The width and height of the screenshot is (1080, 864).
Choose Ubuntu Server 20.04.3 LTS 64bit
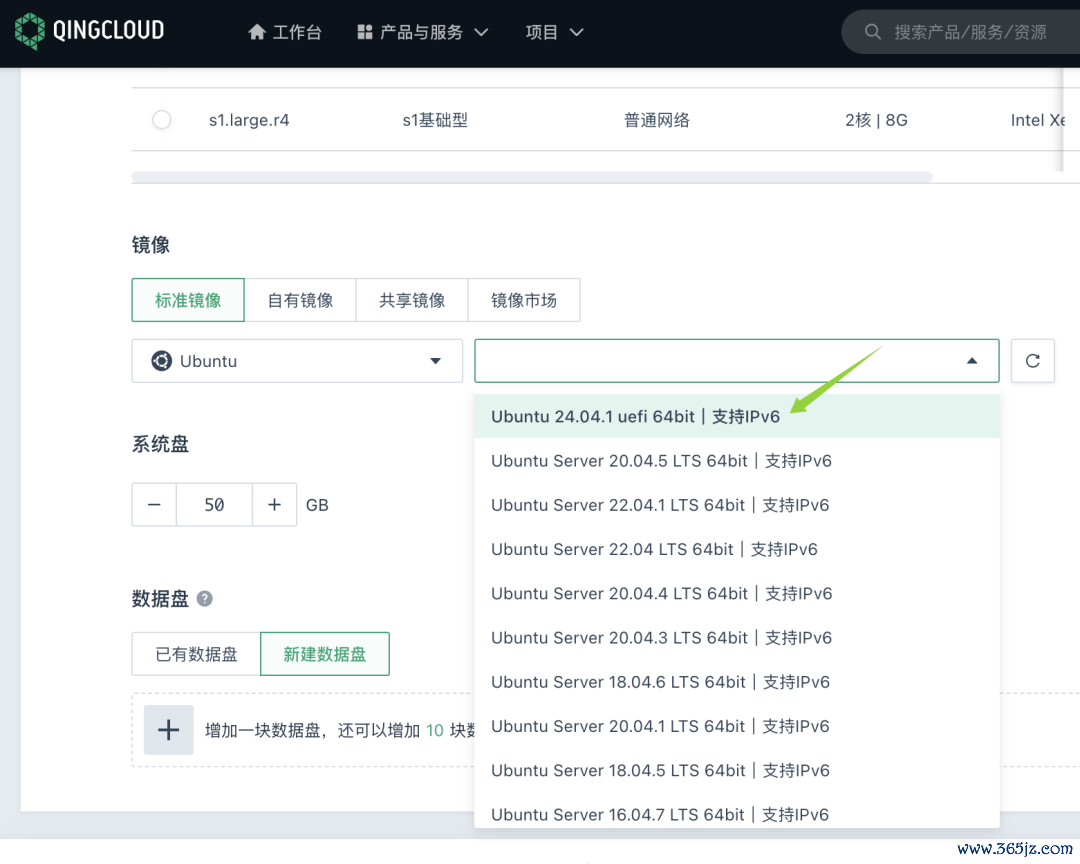[x=736, y=637]
